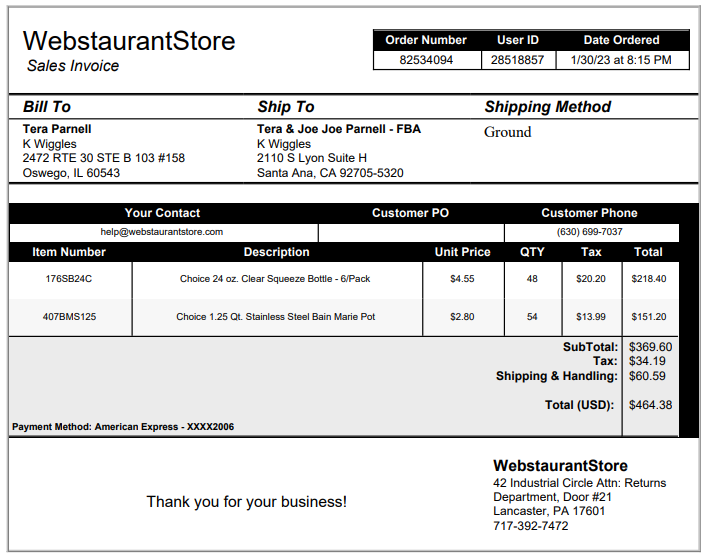Image resolution: width=708 pixels, height=558 pixels.
Task: Click the Shipping & Handling amount $60.59
Action: click(647, 376)
